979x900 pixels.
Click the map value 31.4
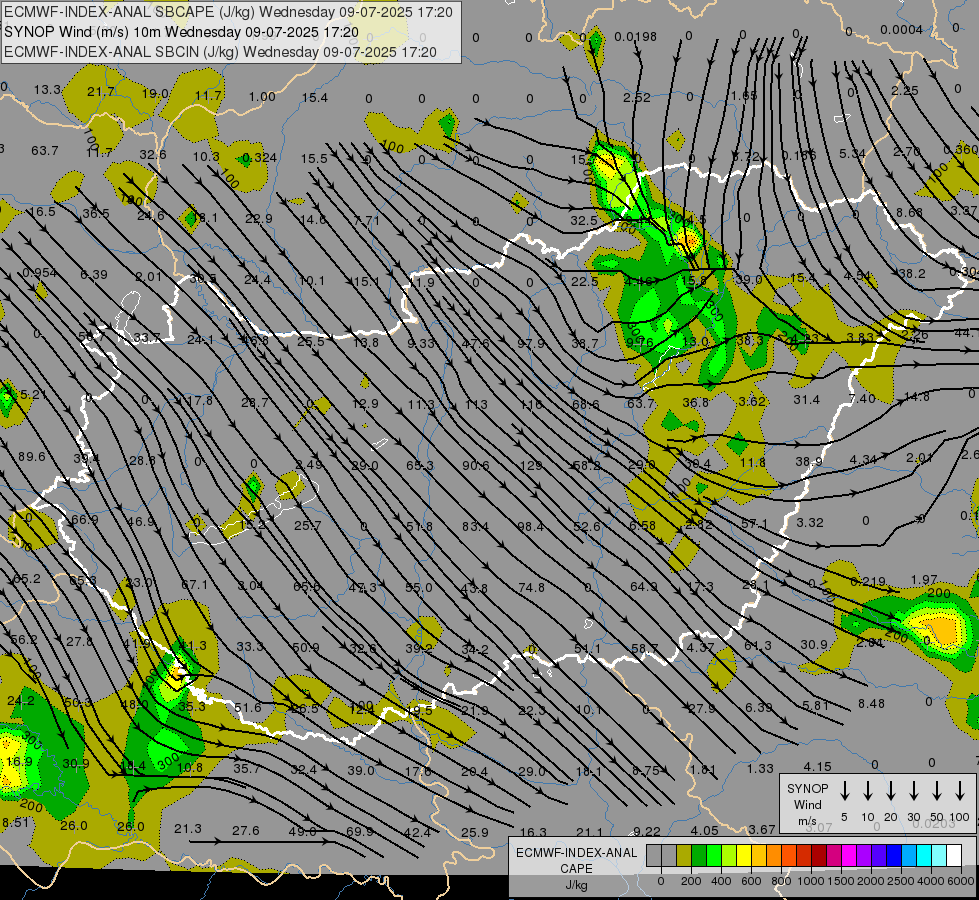(x=806, y=399)
